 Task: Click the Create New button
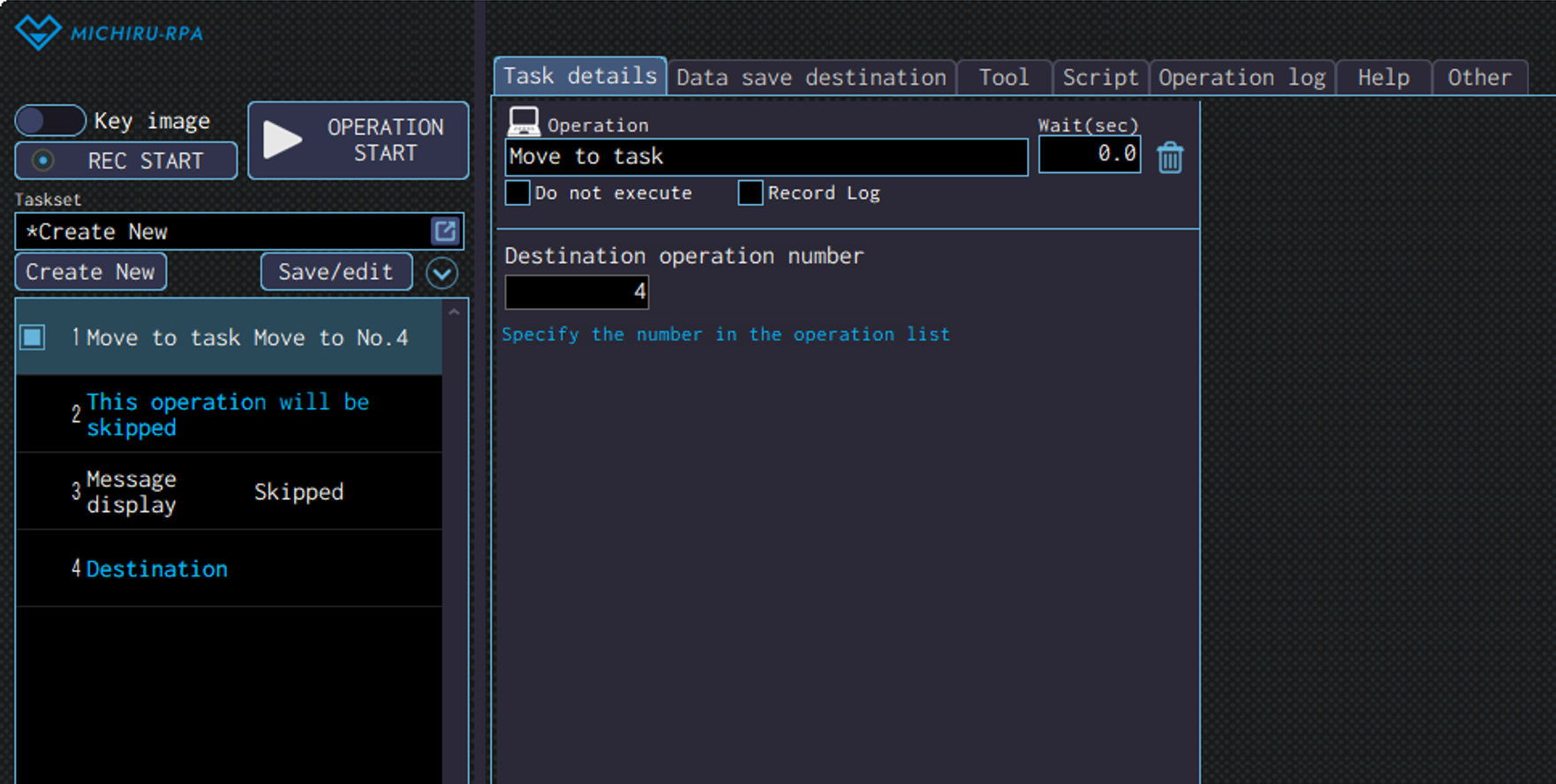pos(90,272)
